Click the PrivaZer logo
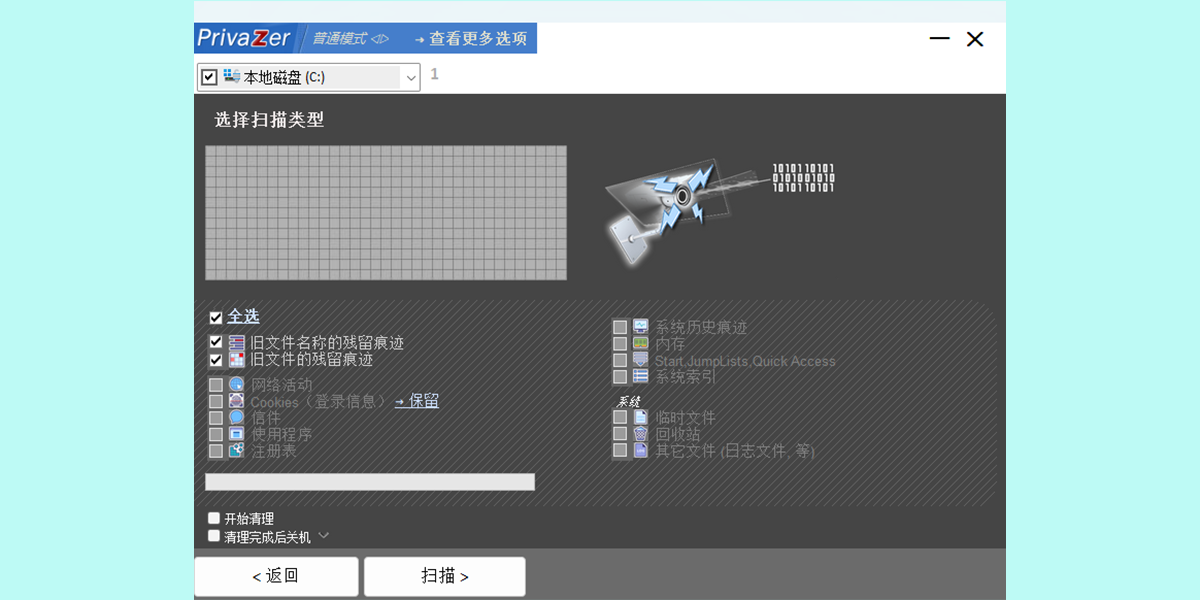The image size is (1200, 600). pyautogui.click(x=245, y=37)
